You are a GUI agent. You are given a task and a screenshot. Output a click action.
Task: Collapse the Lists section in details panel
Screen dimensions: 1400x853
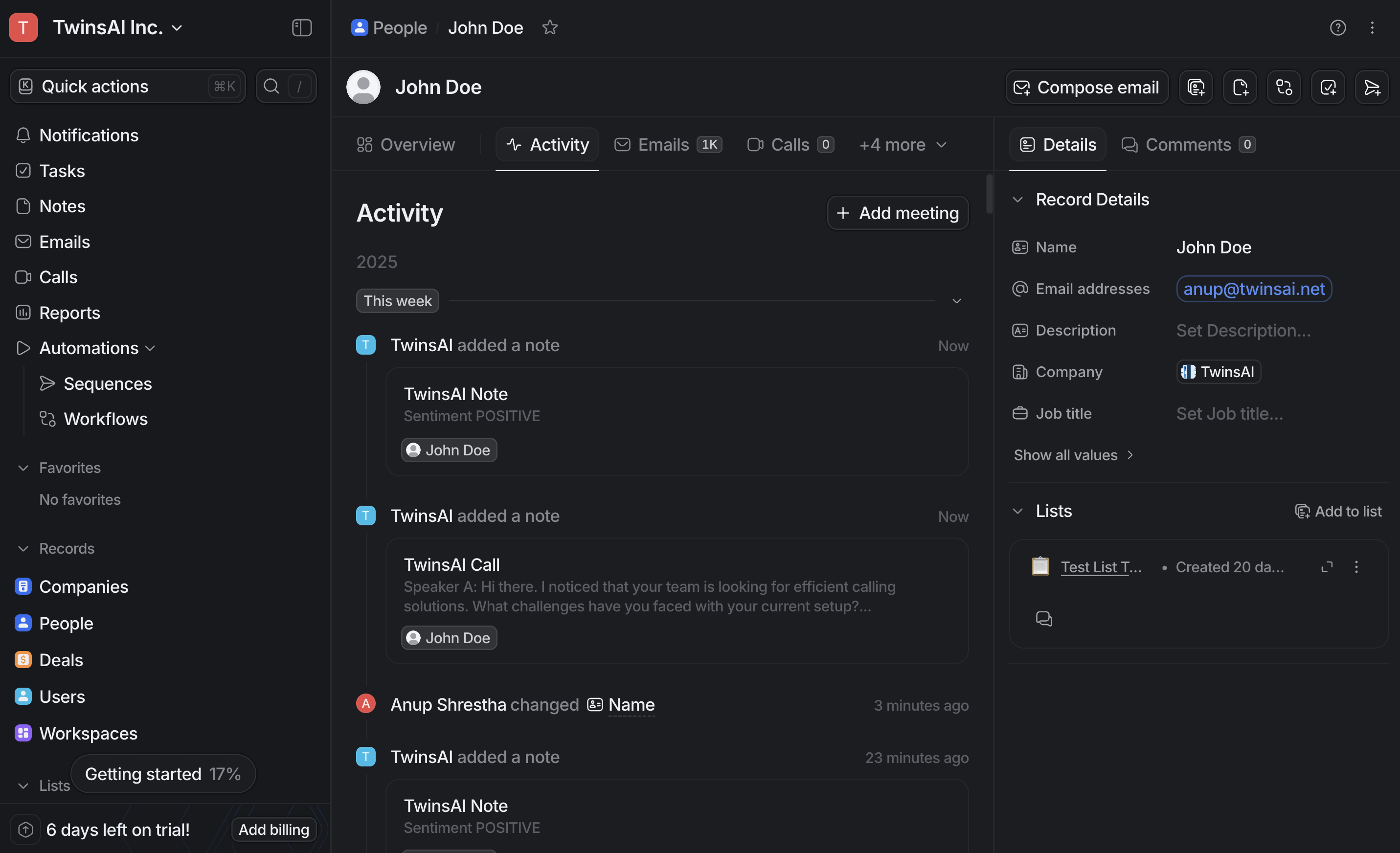point(1017,511)
